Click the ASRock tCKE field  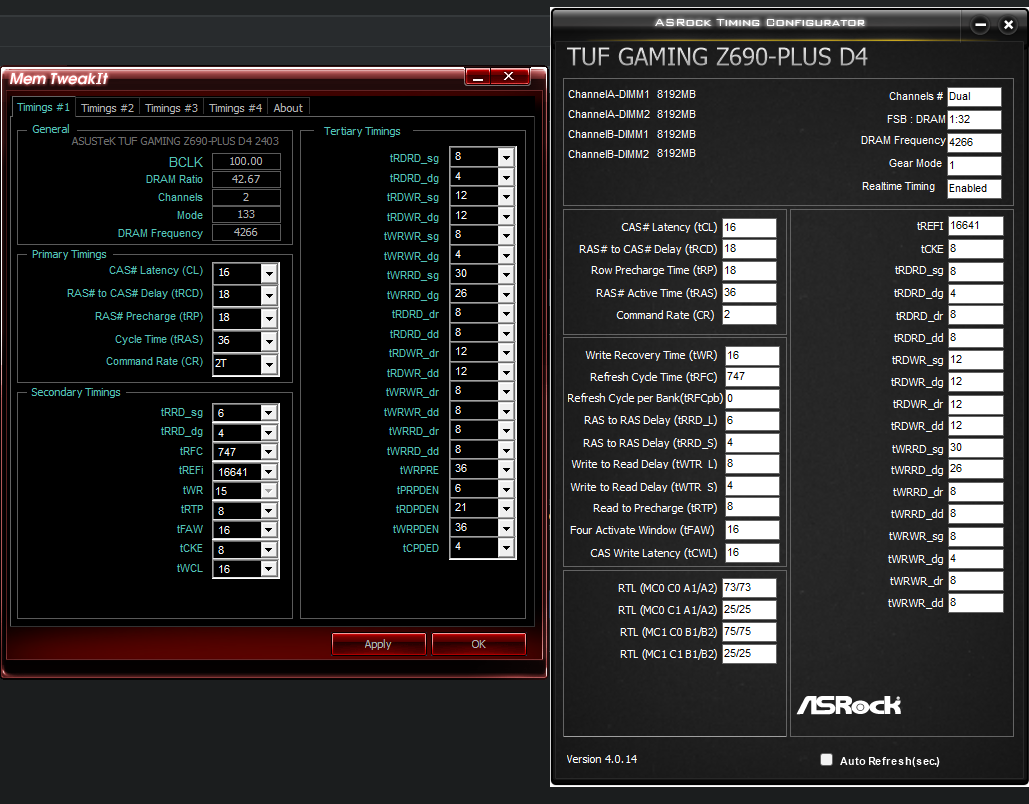point(976,249)
